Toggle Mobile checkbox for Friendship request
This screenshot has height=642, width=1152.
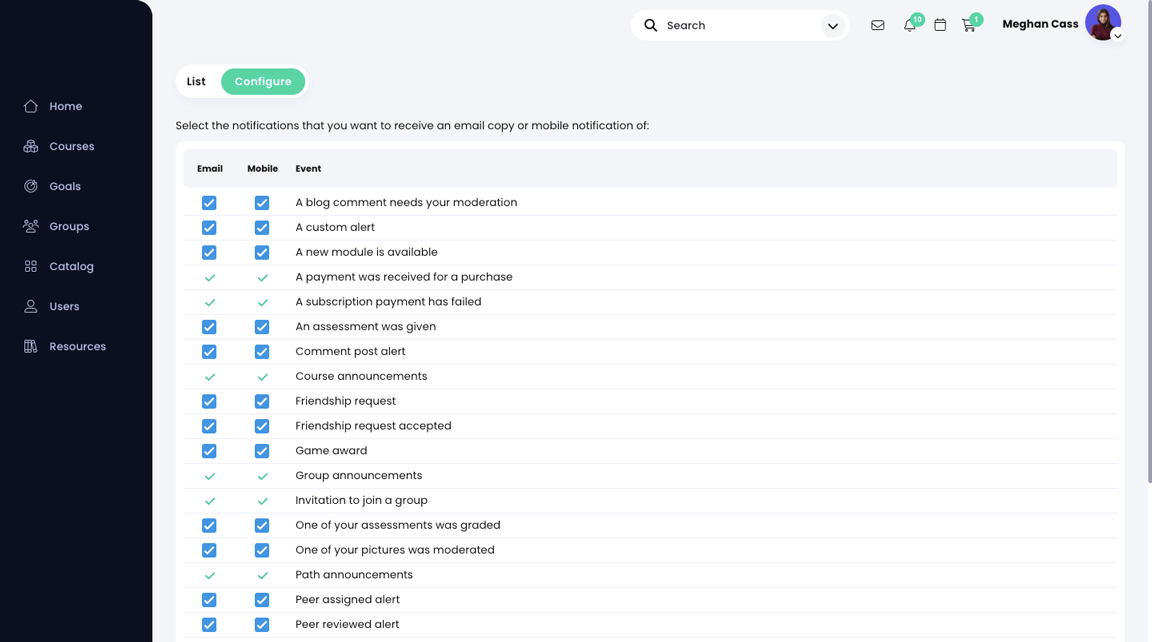262,401
